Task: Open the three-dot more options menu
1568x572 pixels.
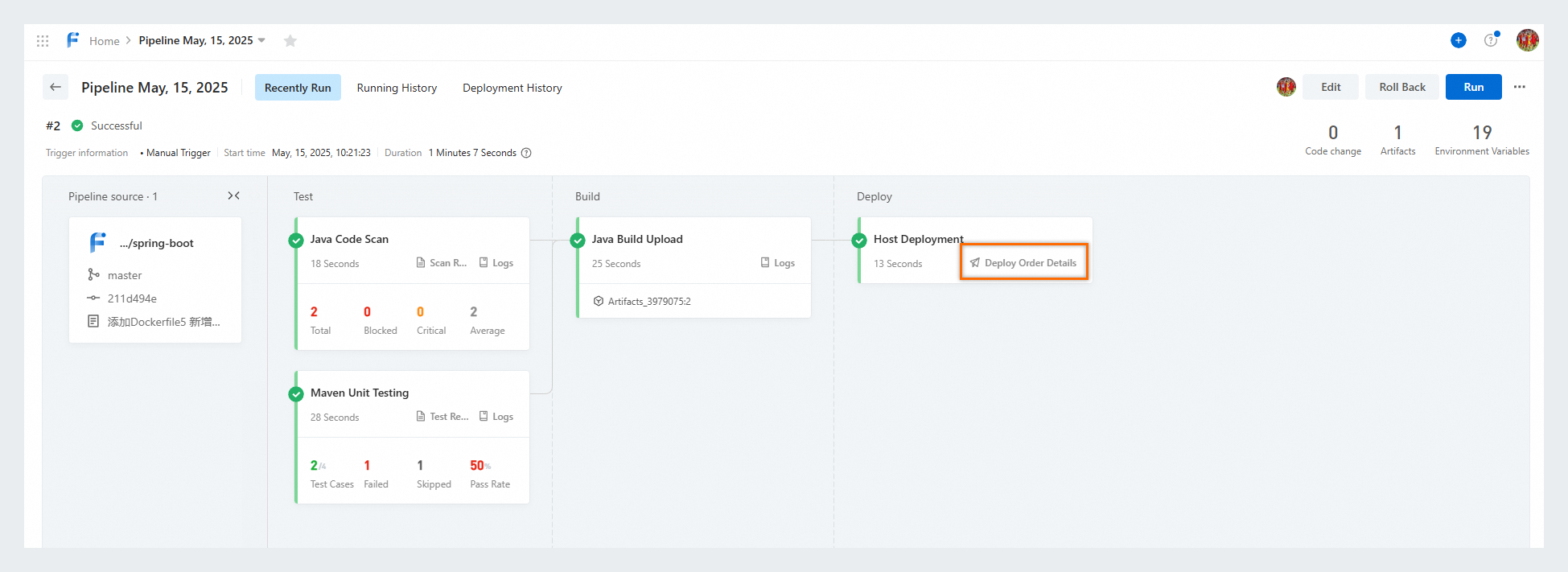Action: (1519, 87)
